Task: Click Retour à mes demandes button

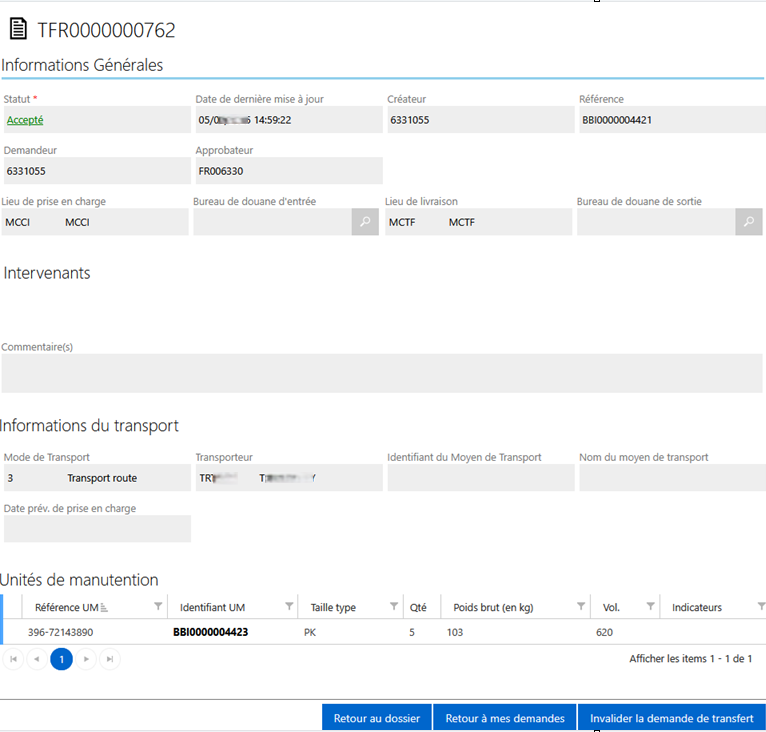Action: pyautogui.click(x=504, y=718)
